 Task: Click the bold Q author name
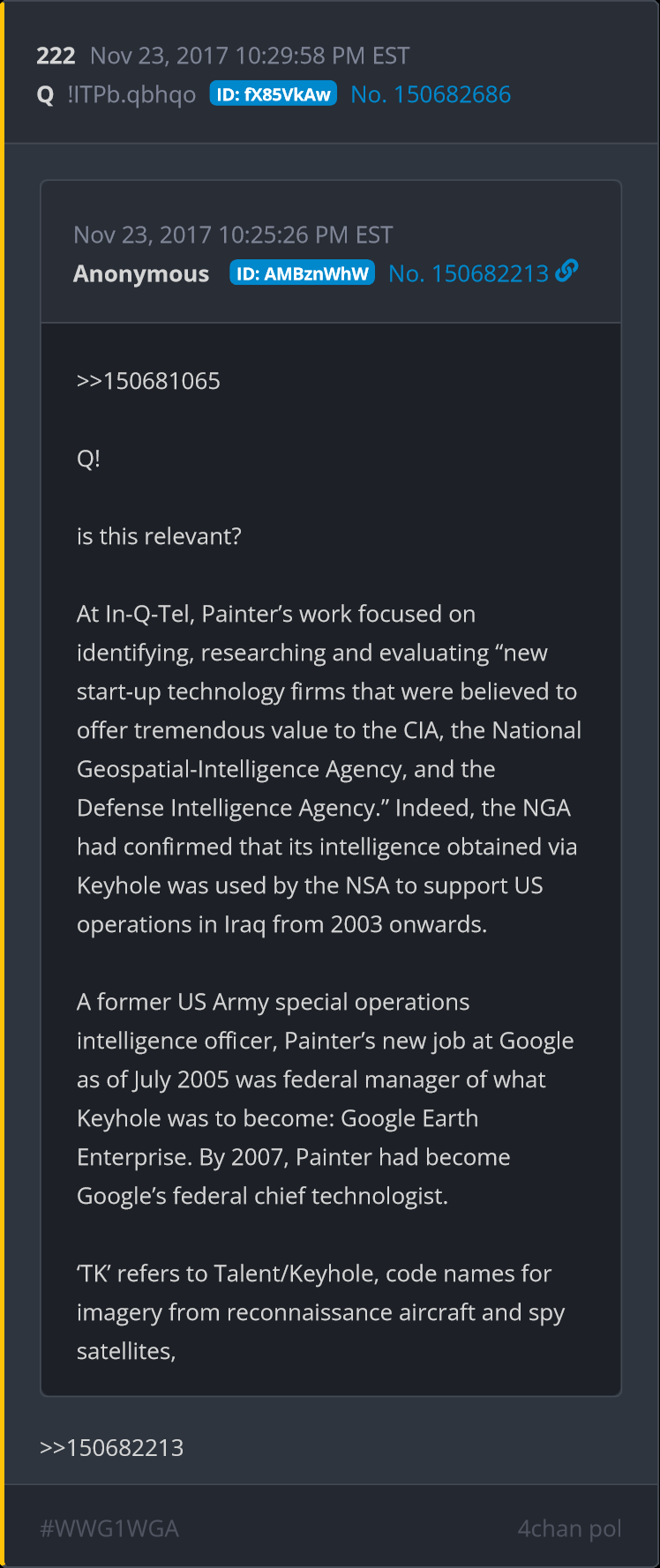coord(46,94)
